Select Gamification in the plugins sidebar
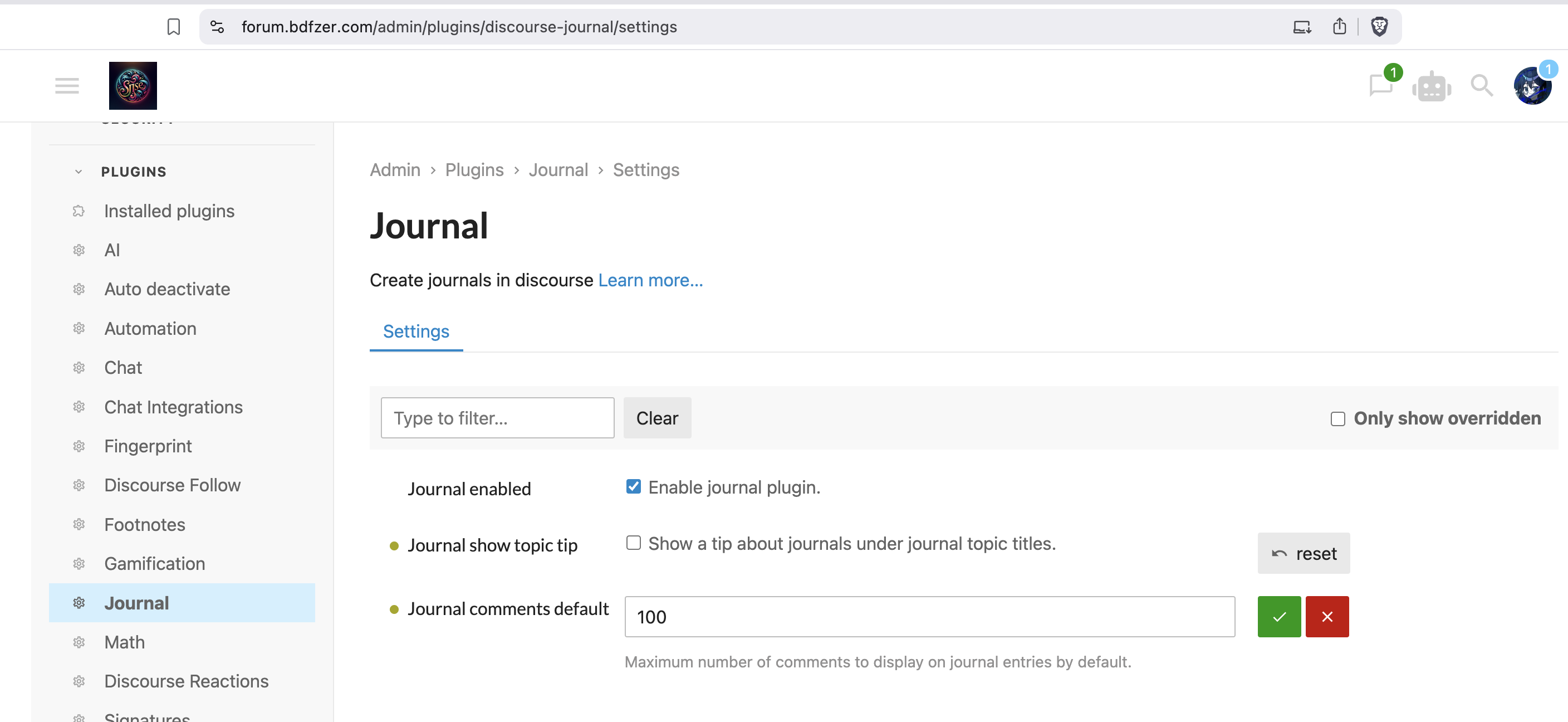The height and width of the screenshot is (722, 1568). 155,563
